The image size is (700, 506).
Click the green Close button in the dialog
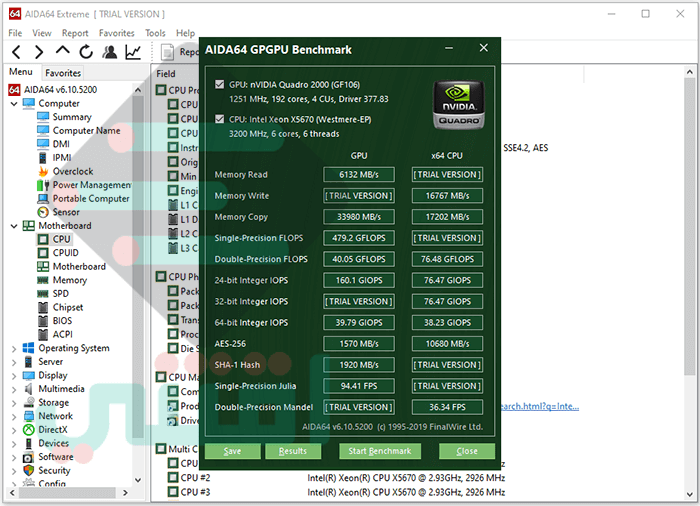(x=467, y=451)
